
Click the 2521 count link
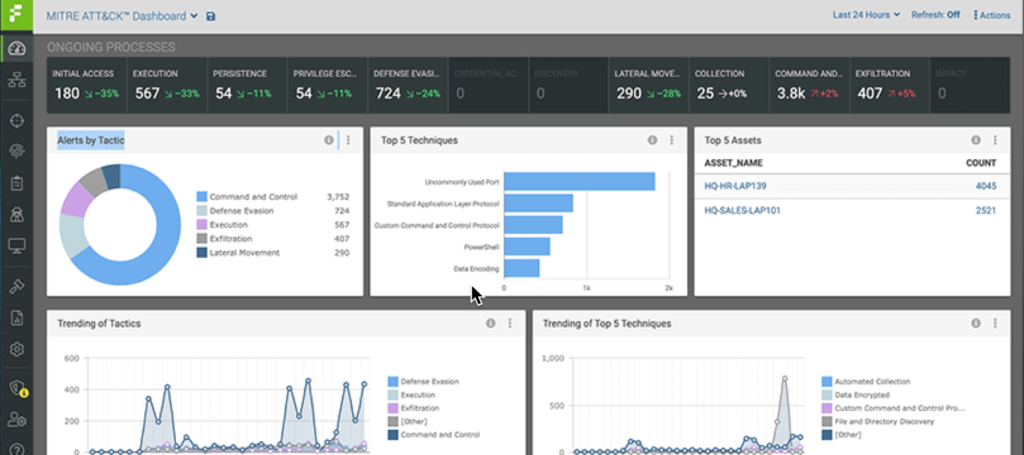point(986,211)
